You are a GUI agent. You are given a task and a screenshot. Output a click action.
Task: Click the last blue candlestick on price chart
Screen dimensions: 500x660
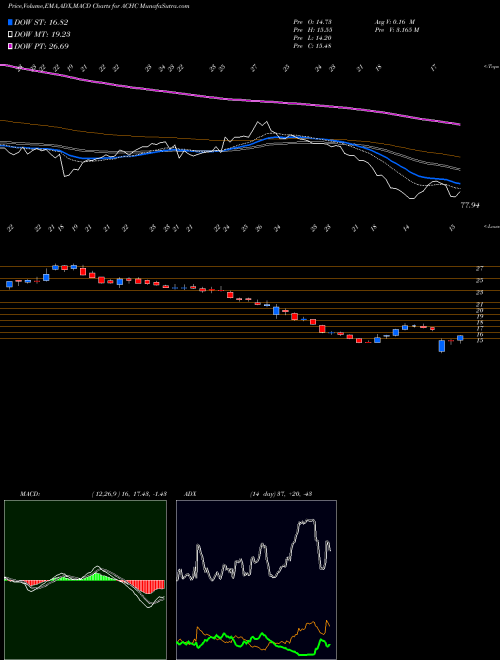point(460,338)
